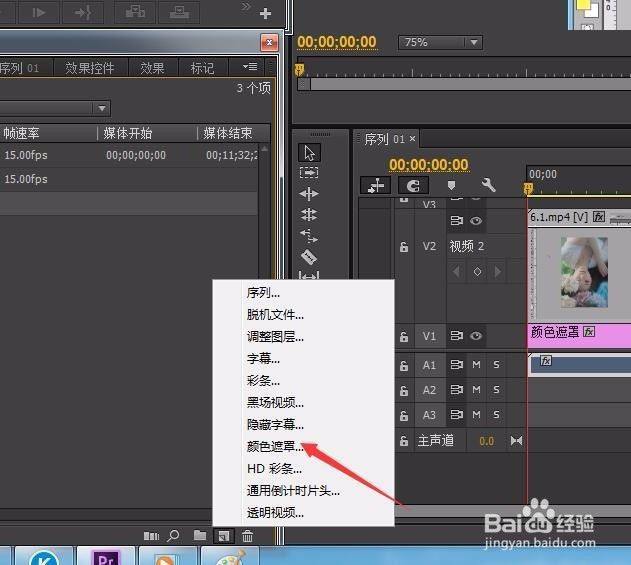Image resolution: width=631 pixels, height=565 pixels.
Task: Go to previous keyframe on V2
Action: pyautogui.click(x=456, y=272)
